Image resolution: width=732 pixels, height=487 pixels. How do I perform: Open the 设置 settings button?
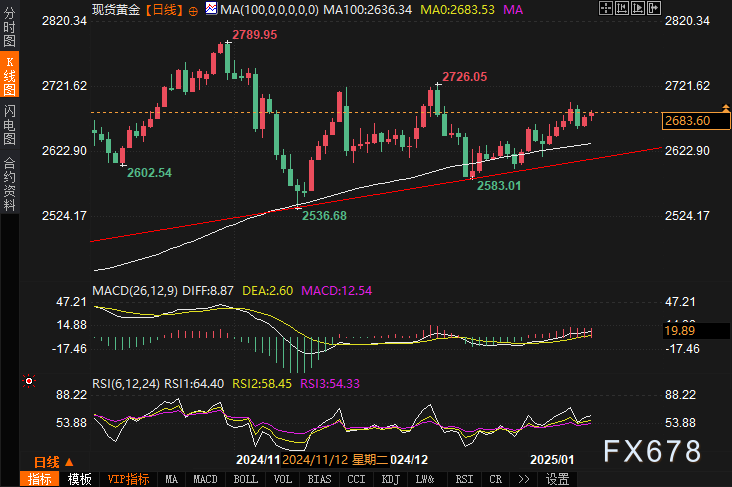pos(557,479)
